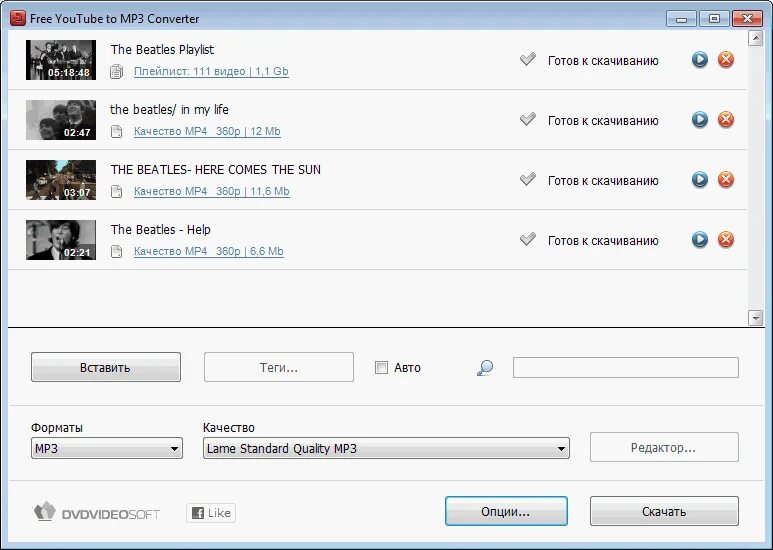
Task: Select 'The Beatles - Help' title
Action: [161, 230]
